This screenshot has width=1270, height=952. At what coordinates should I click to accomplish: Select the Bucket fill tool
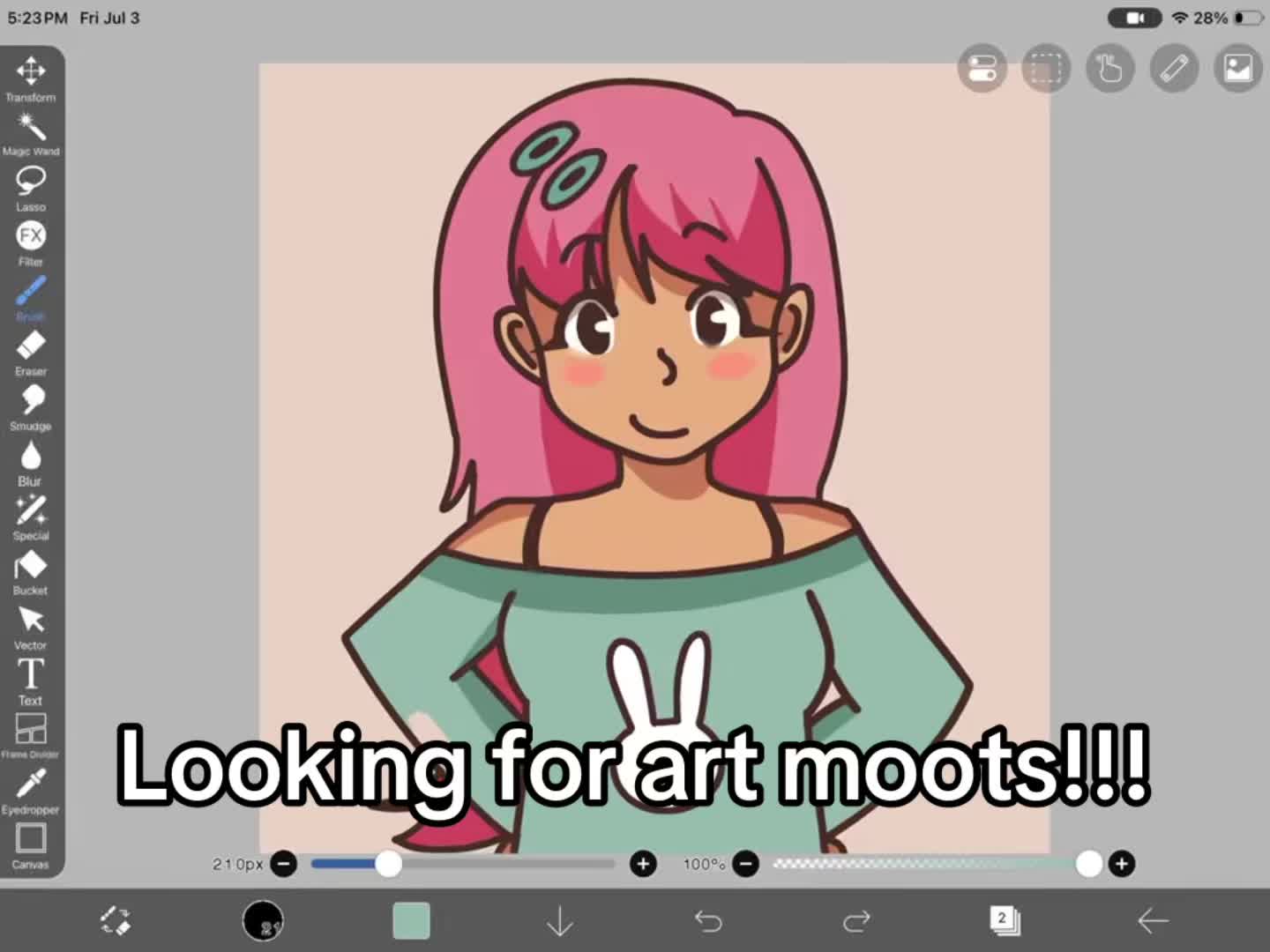pos(31,573)
